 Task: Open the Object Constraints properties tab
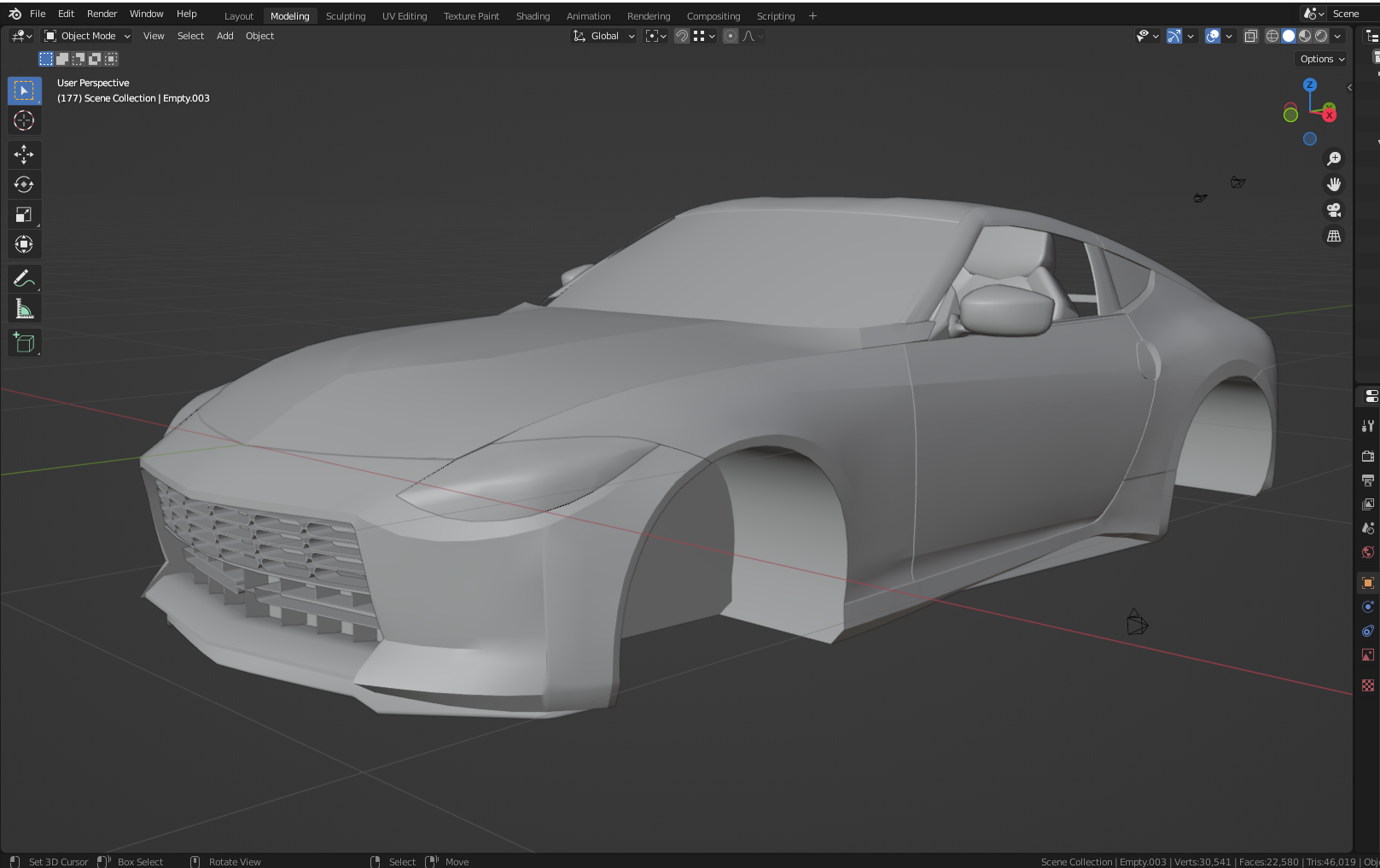(x=1368, y=631)
